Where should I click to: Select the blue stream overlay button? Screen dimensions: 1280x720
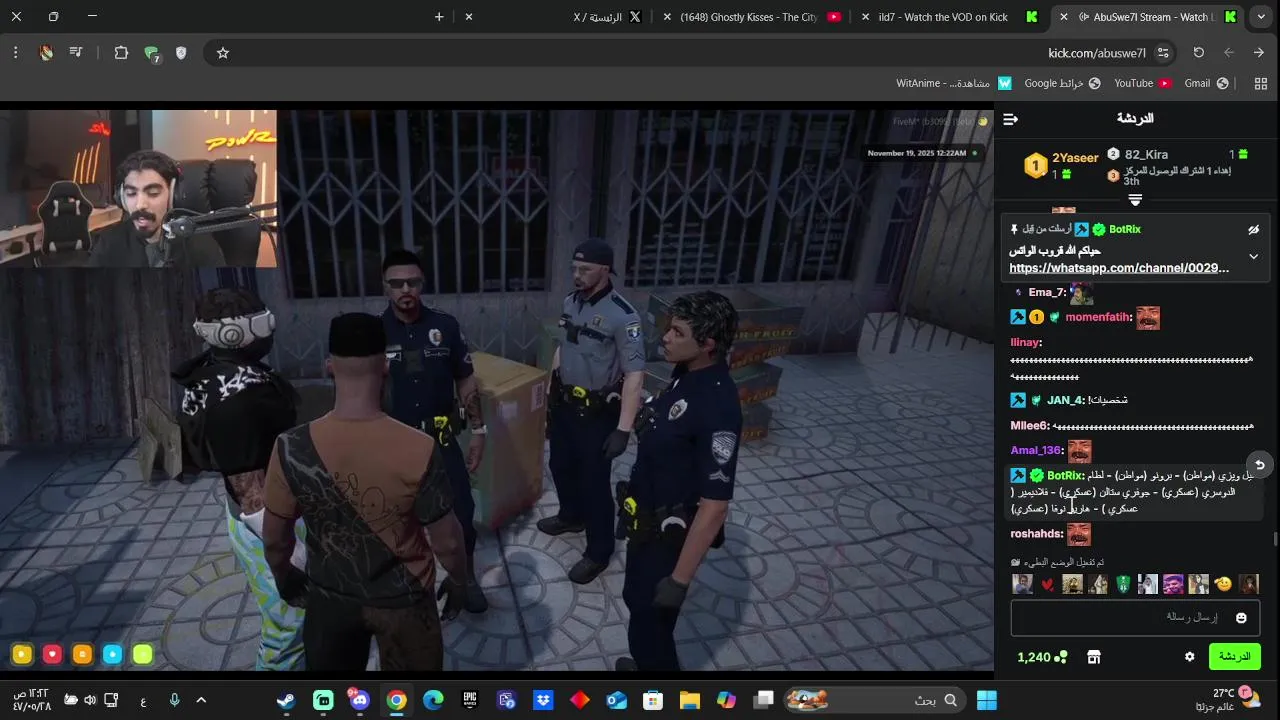pyautogui.click(x=113, y=654)
